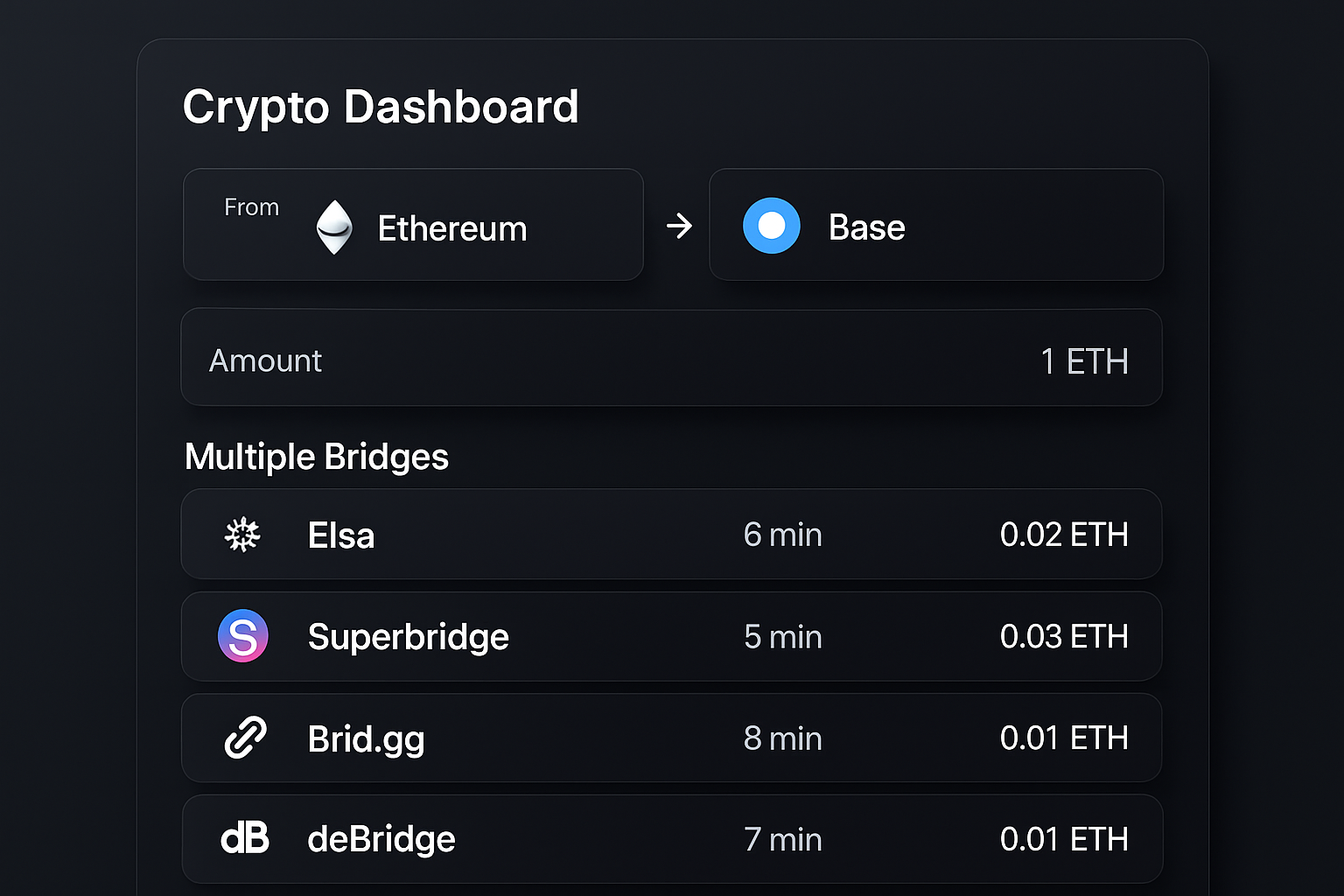The image size is (1344, 896).
Task: Click the Ethereum logo in the From selector
Action: click(x=336, y=226)
